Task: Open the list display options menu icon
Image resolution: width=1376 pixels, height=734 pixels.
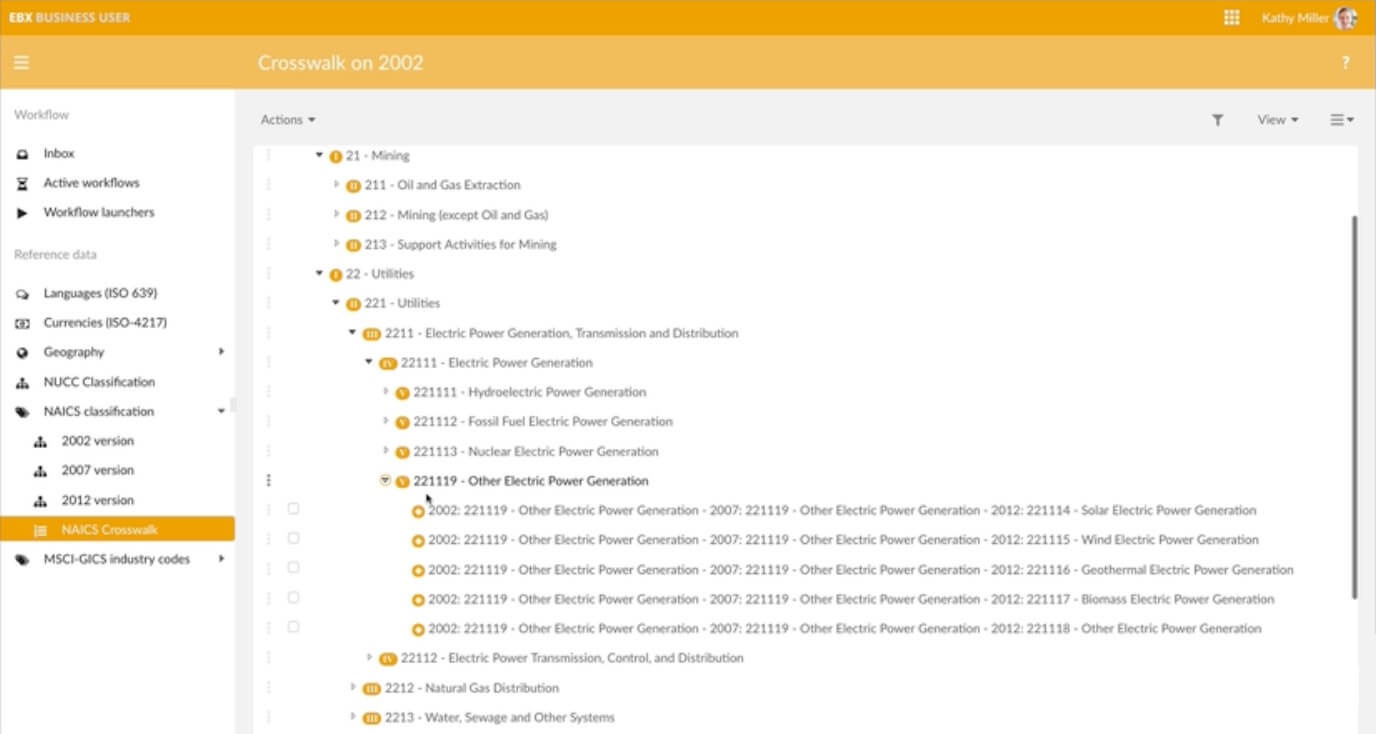Action: pyautogui.click(x=1341, y=120)
